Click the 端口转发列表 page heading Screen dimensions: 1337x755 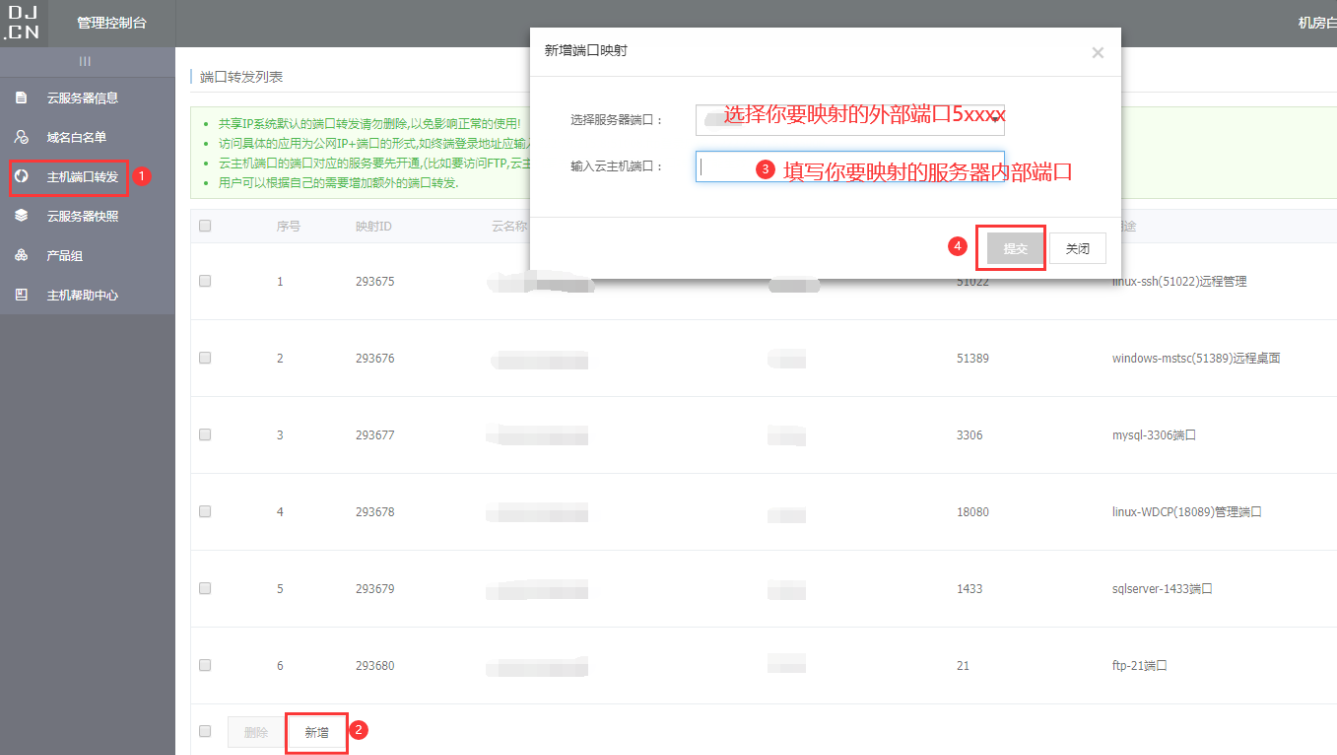coord(241,77)
